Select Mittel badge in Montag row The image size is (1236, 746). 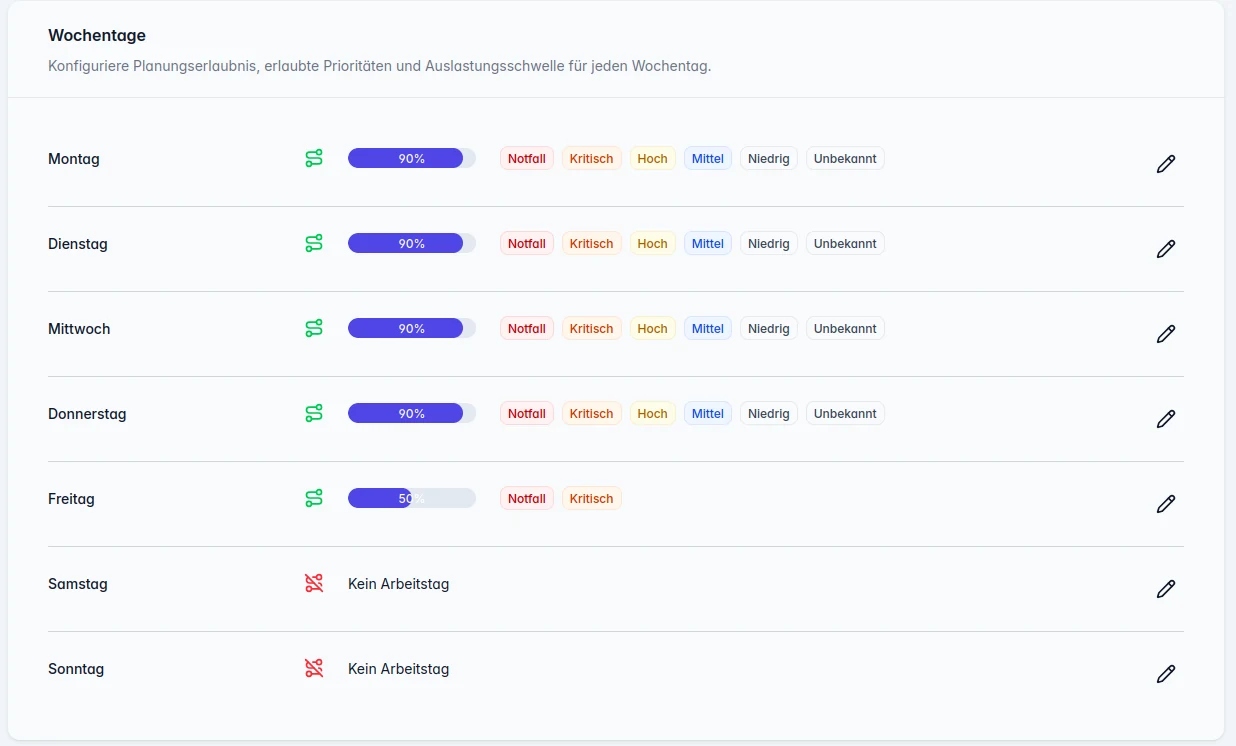[708, 158]
